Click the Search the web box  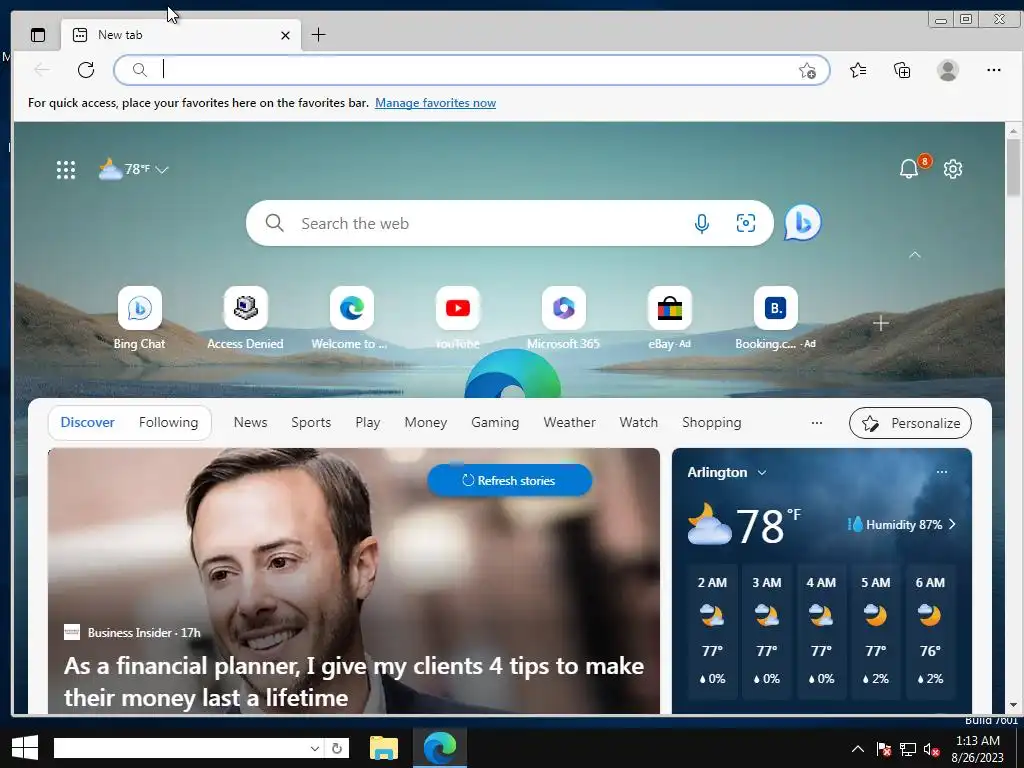coord(509,223)
